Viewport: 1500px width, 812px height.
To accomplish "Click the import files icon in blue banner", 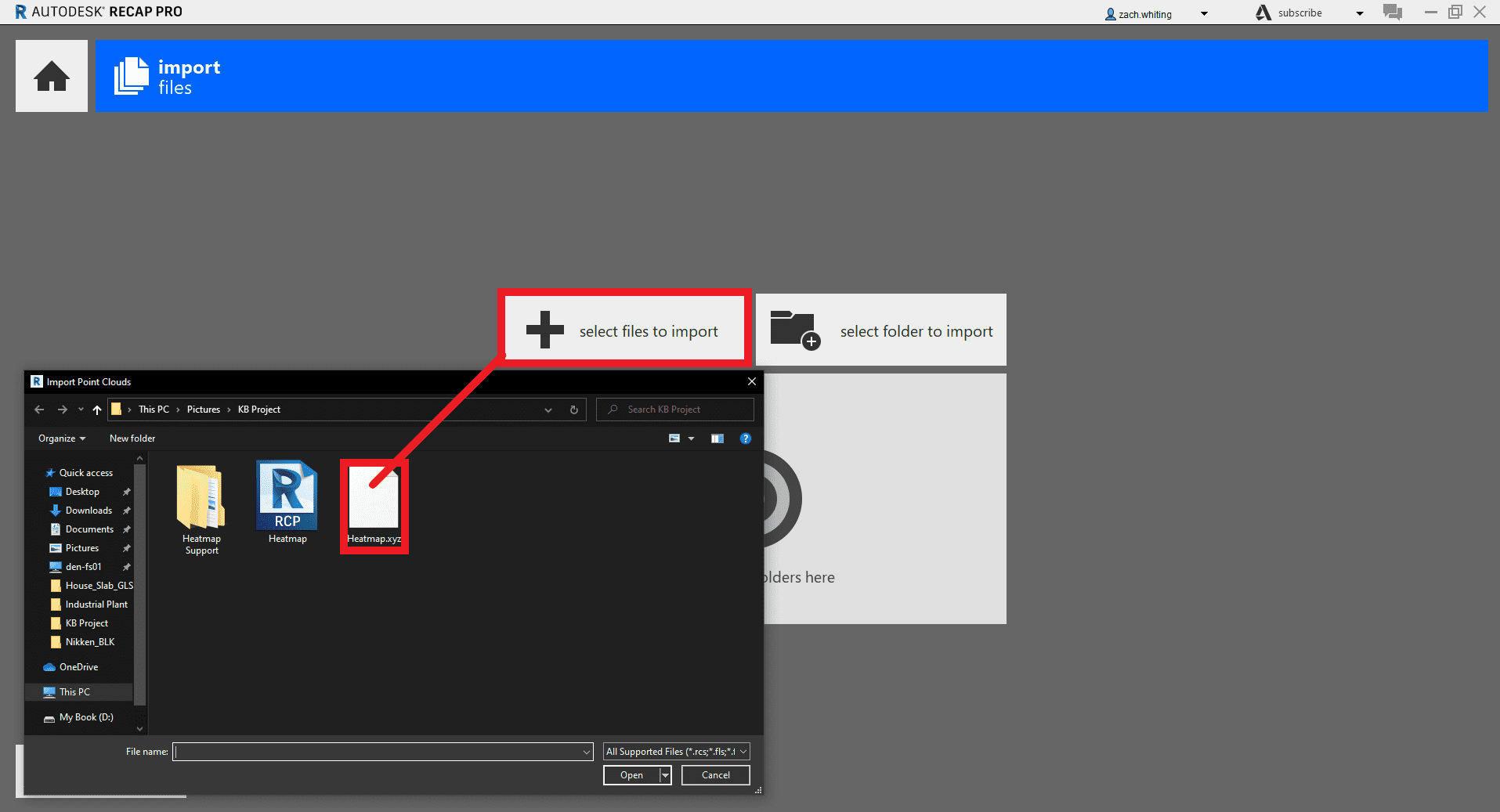I will click(x=130, y=75).
